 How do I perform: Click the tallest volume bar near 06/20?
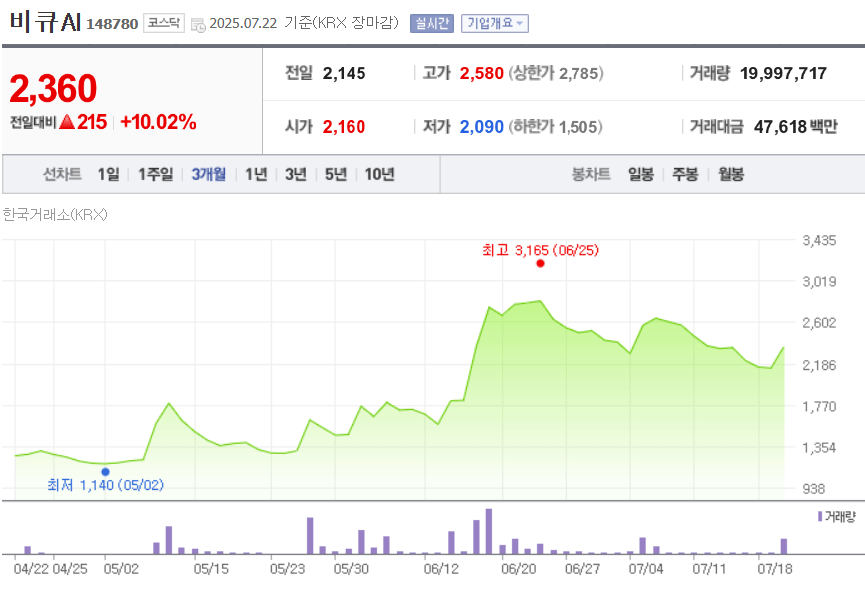489,530
